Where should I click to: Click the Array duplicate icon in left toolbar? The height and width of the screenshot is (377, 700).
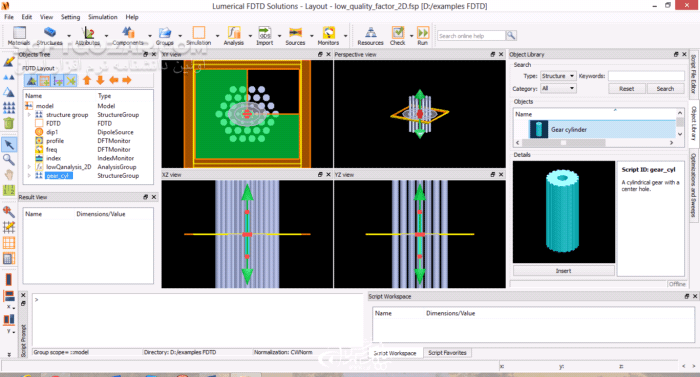[9, 107]
